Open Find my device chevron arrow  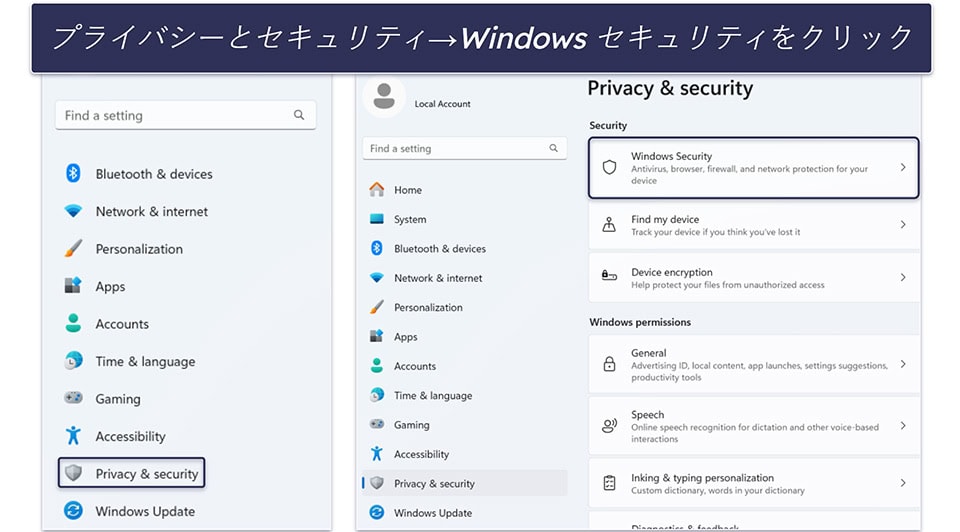pos(903,225)
